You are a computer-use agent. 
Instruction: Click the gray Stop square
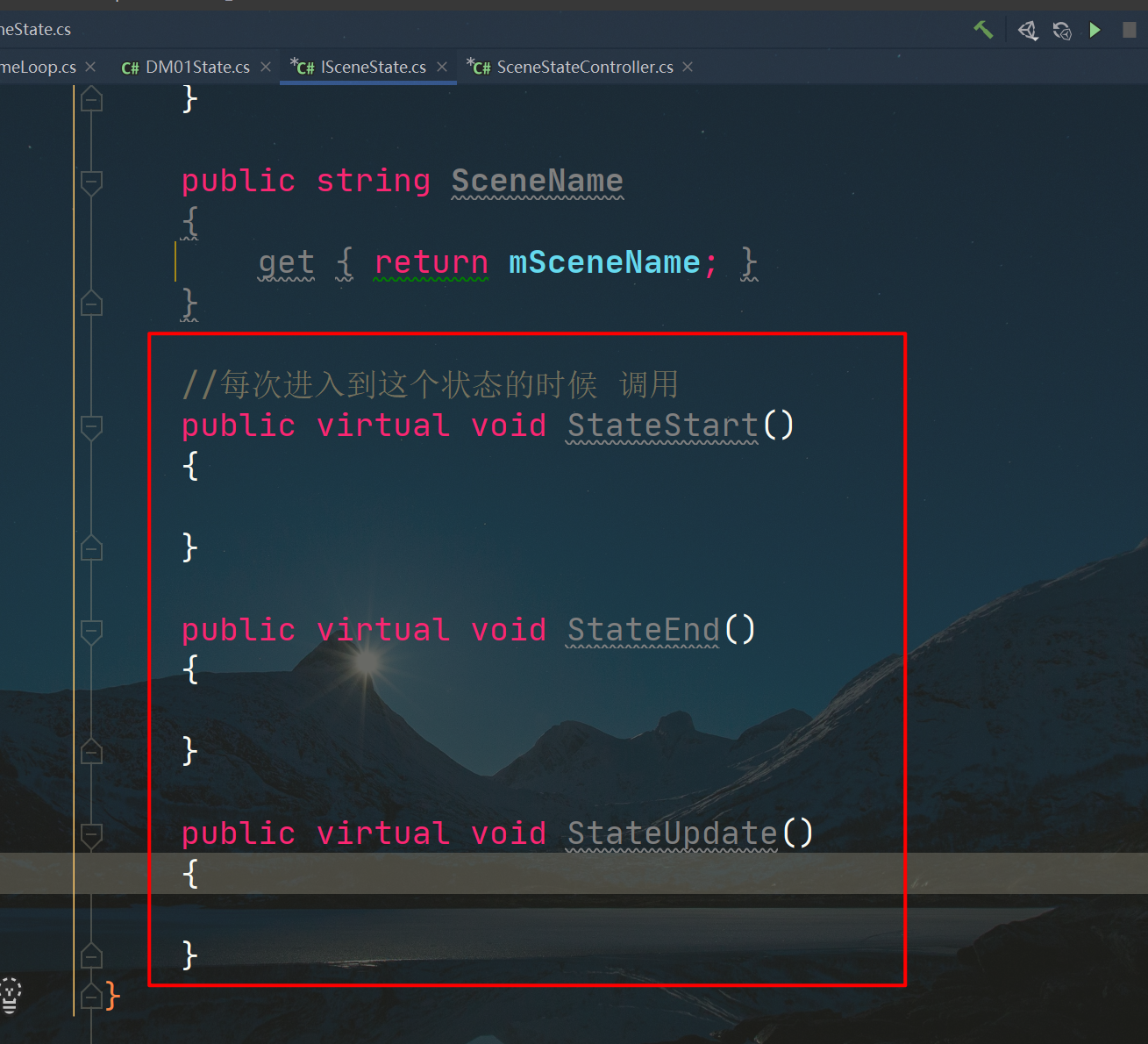pyautogui.click(x=1129, y=30)
